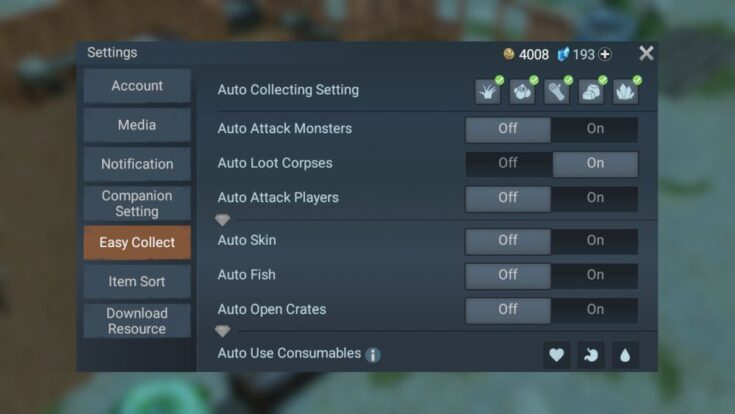
Task: Turn Off Auto Loot Corpses
Action: click(508, 164)
